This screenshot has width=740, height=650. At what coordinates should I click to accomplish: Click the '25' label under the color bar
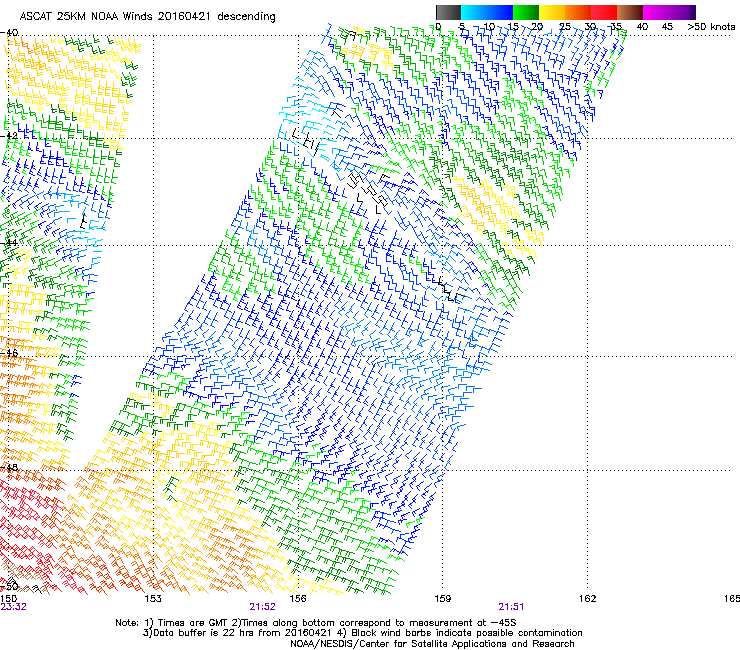click(x=564, y=26)
